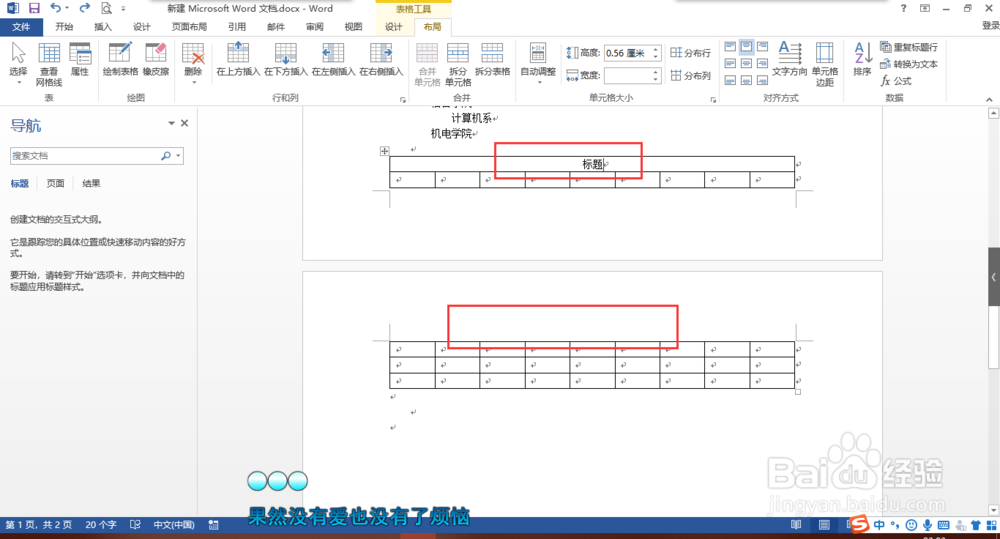
Task: Align cell text top left
Action: point(730,47)
